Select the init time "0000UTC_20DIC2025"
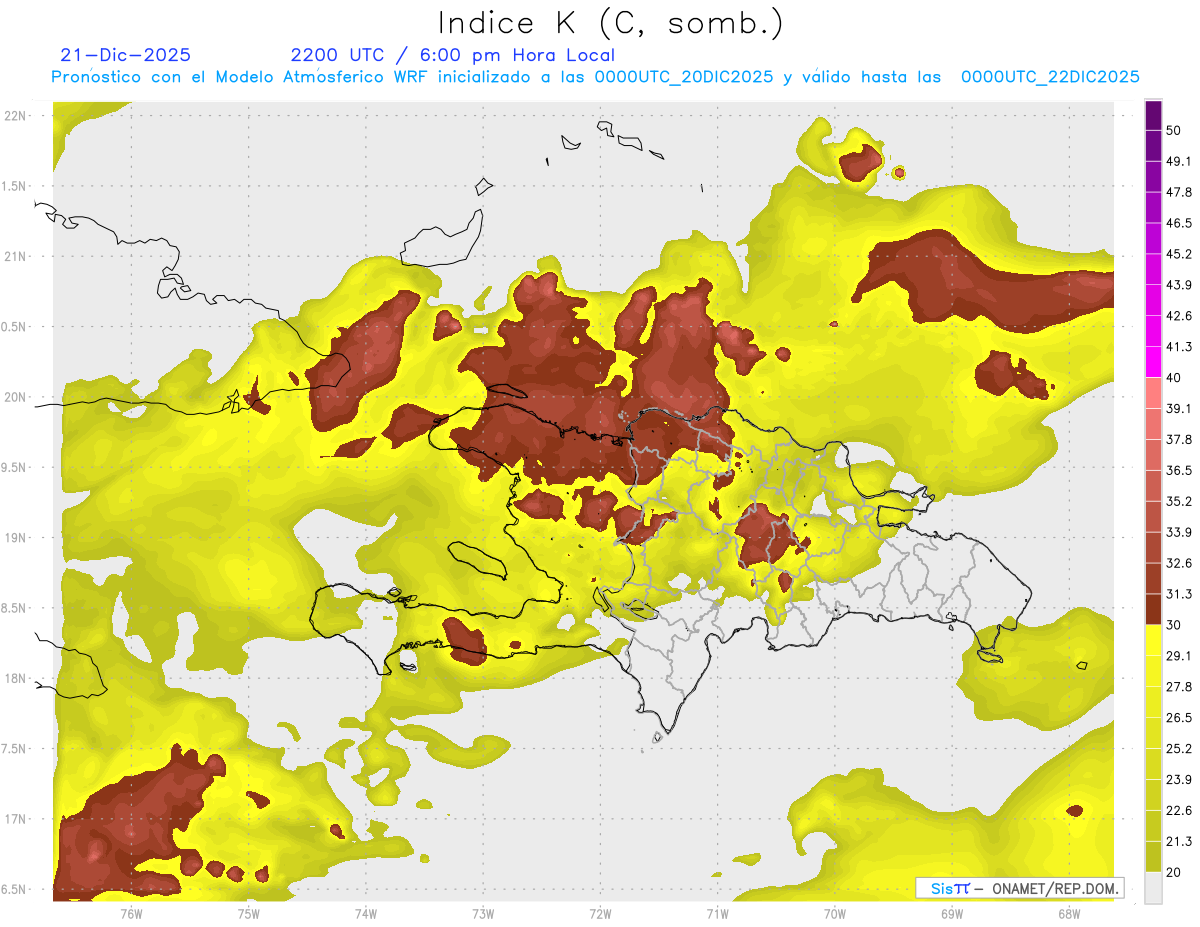Viewport: 1200px width, 927px height. 684,77
